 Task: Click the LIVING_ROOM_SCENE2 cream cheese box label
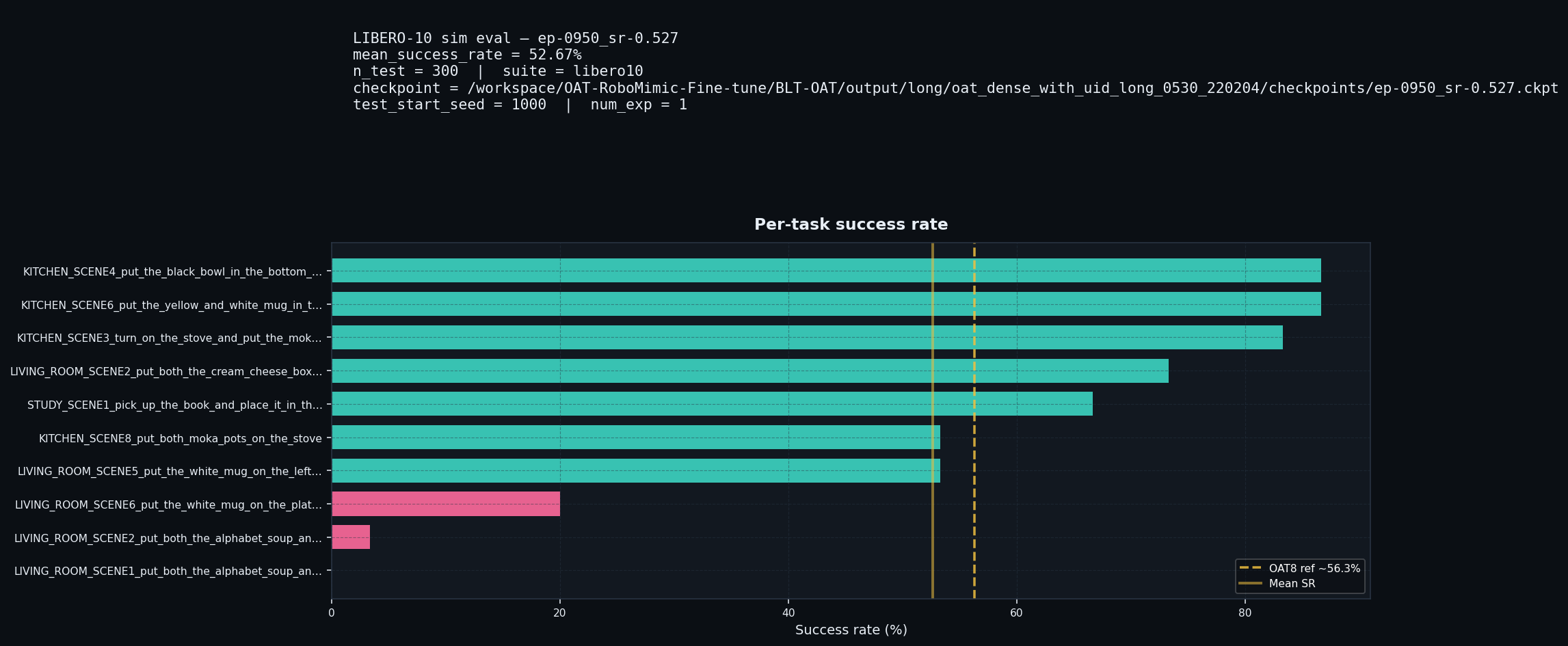pos(166,372)
